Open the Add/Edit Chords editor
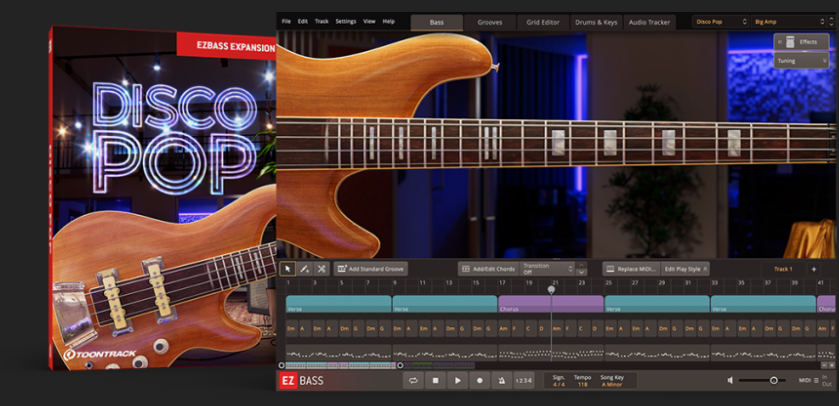This screenshot has width=839, height=406. [489, 269]
